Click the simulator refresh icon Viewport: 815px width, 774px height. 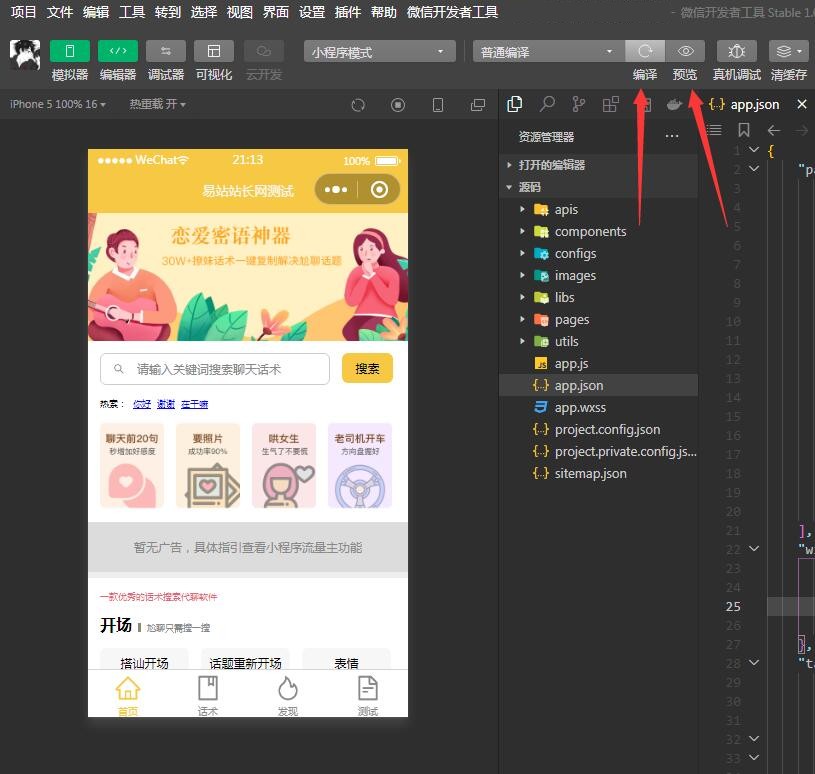pos(357,104)
